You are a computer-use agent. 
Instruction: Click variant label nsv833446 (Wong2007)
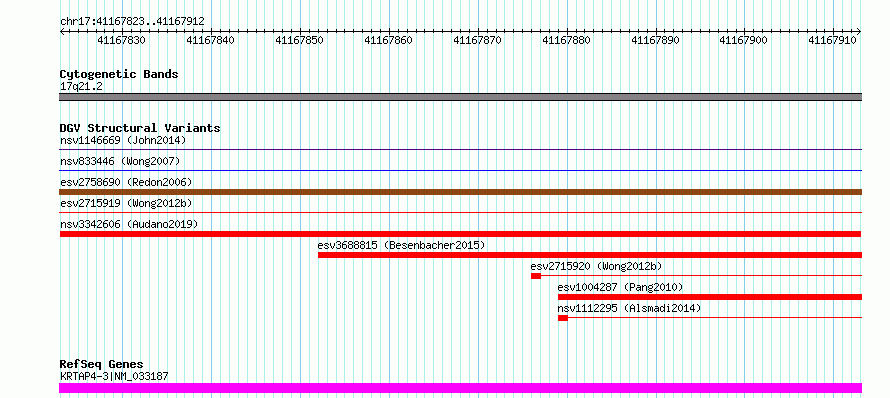tap(120, 161)
